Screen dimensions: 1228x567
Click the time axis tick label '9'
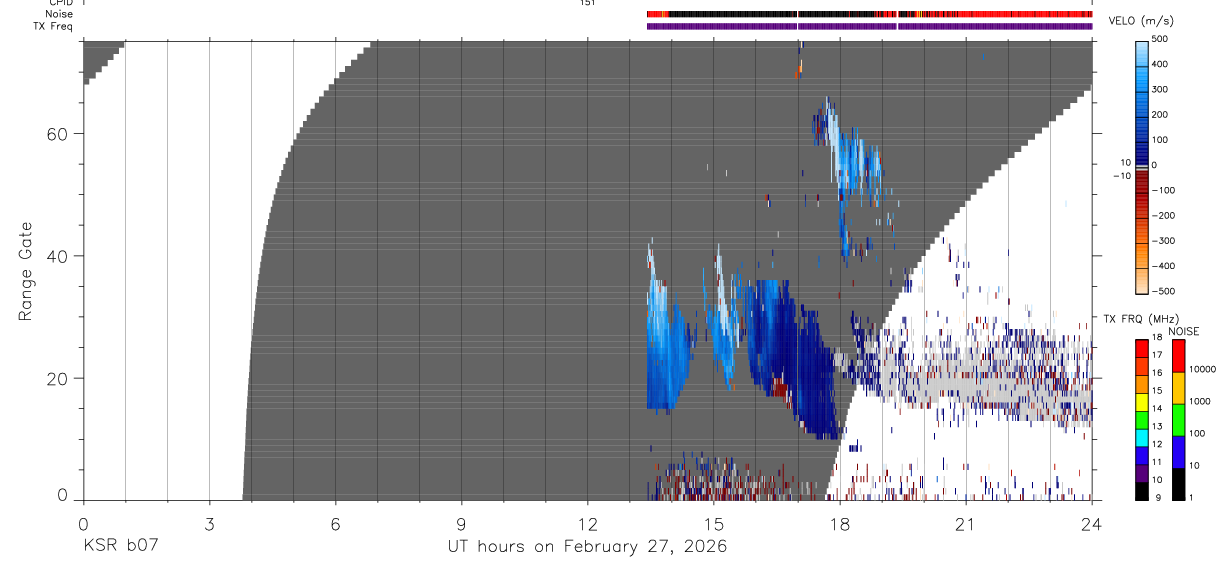461,523
